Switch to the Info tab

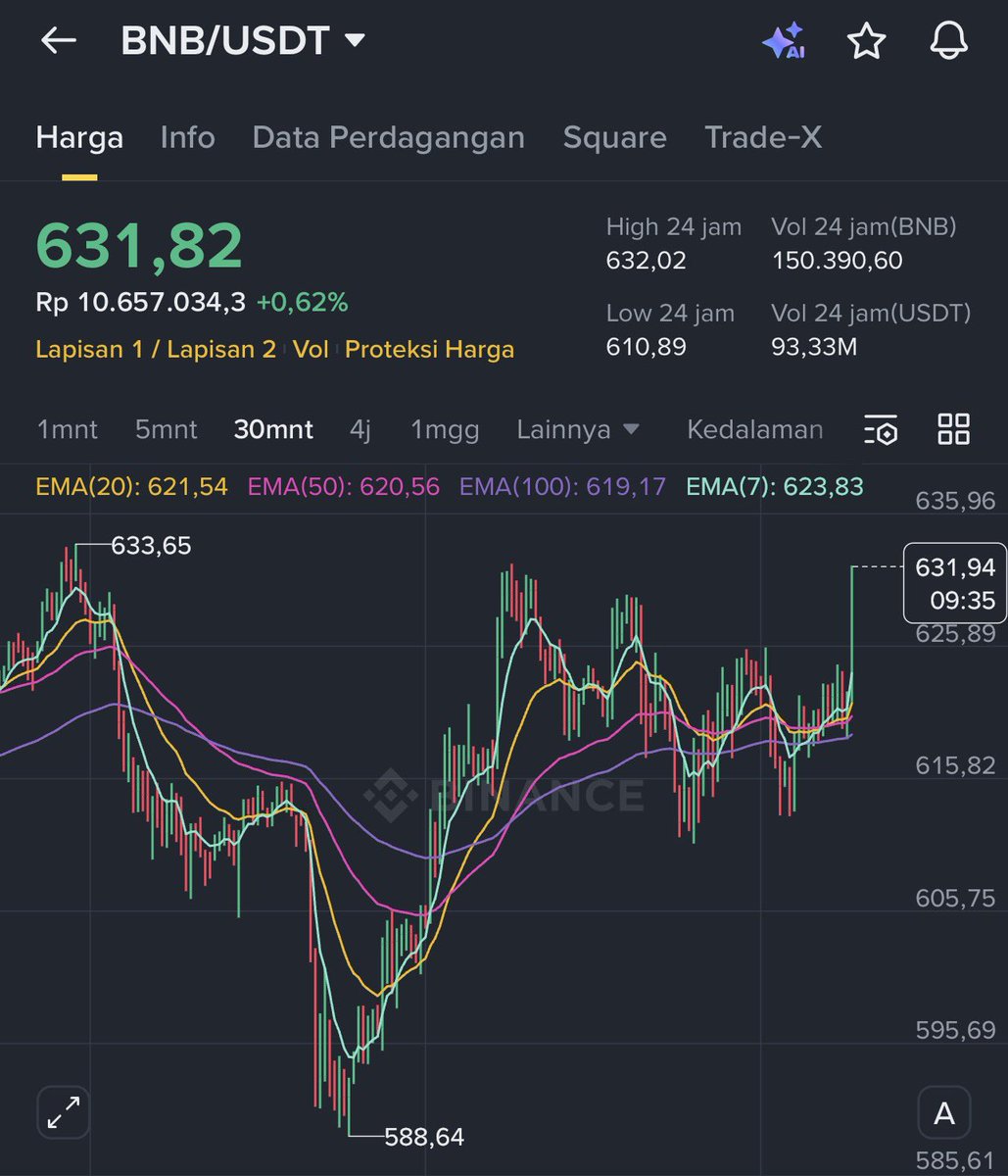[187, 137]
